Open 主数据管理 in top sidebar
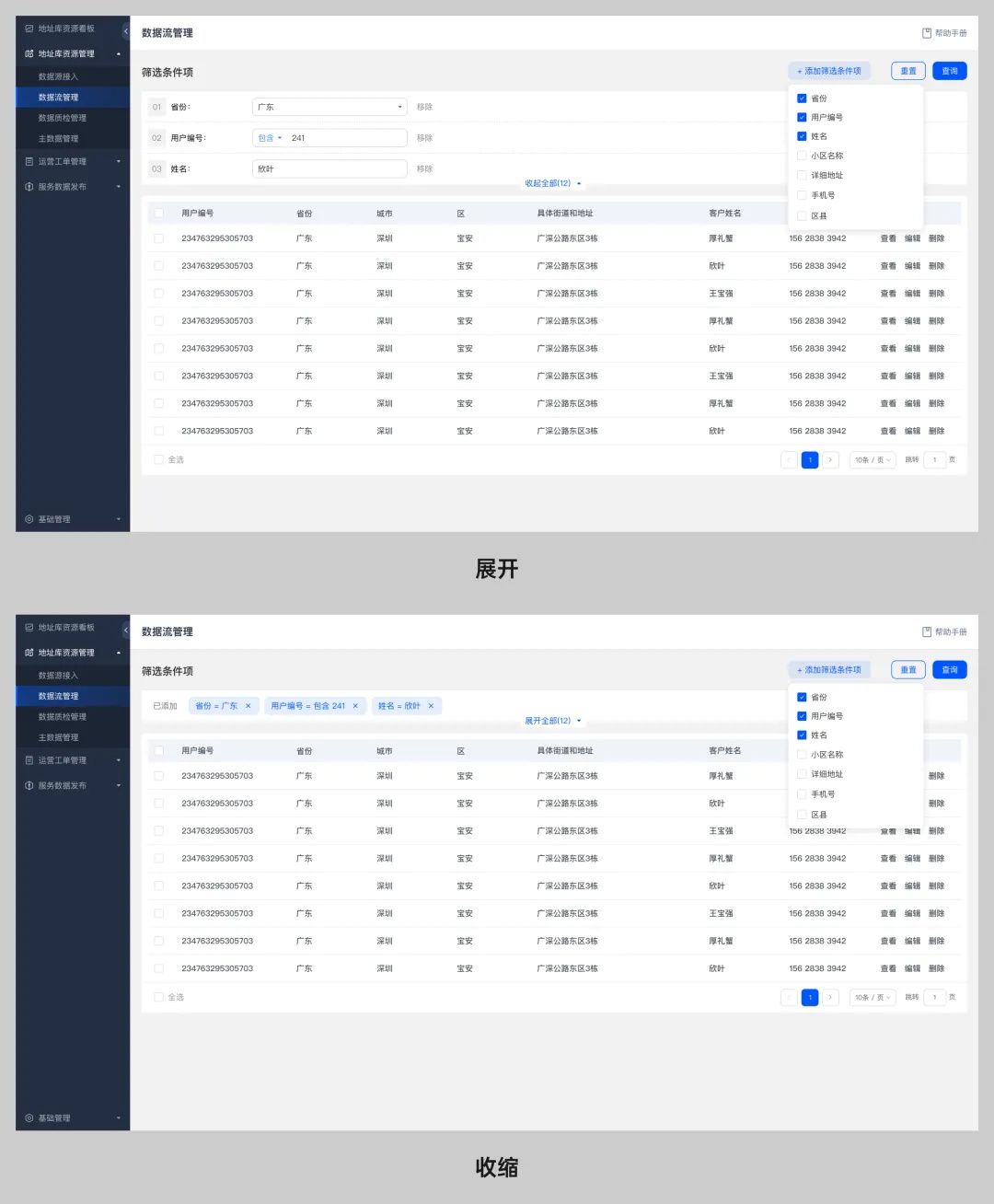 (x=73, y=138)
